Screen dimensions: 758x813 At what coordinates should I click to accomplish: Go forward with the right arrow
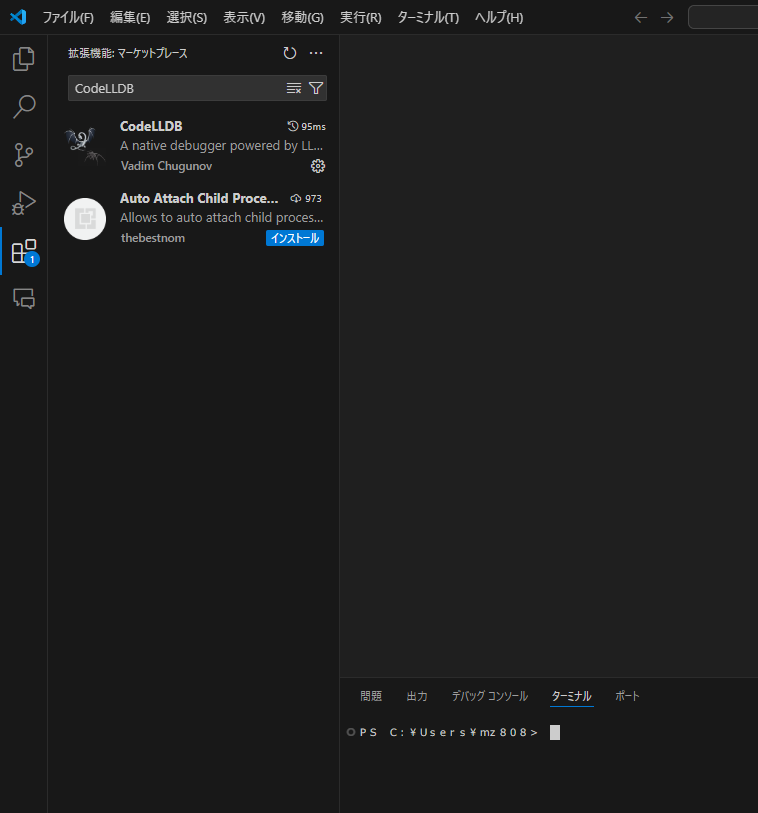(x=667, y=18)
